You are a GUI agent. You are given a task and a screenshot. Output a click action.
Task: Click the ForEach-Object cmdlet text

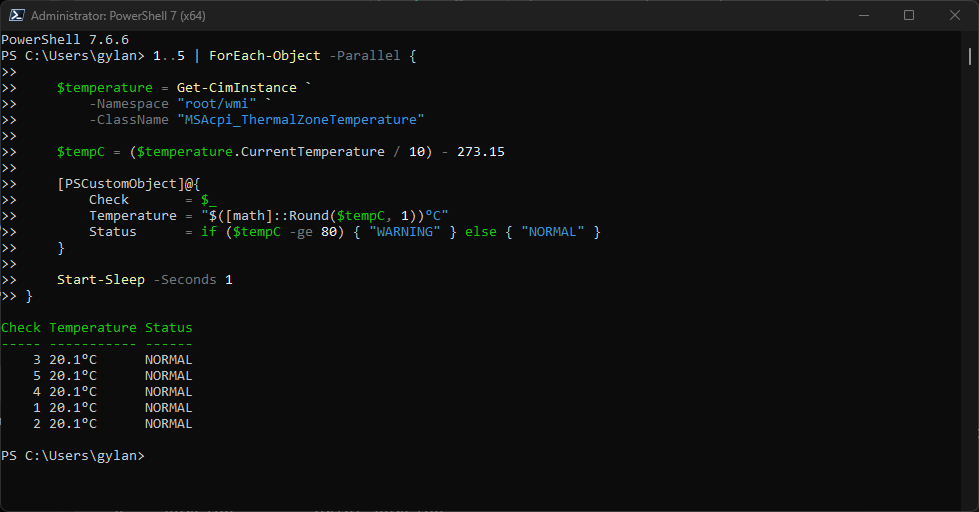(x=265, y=56)
